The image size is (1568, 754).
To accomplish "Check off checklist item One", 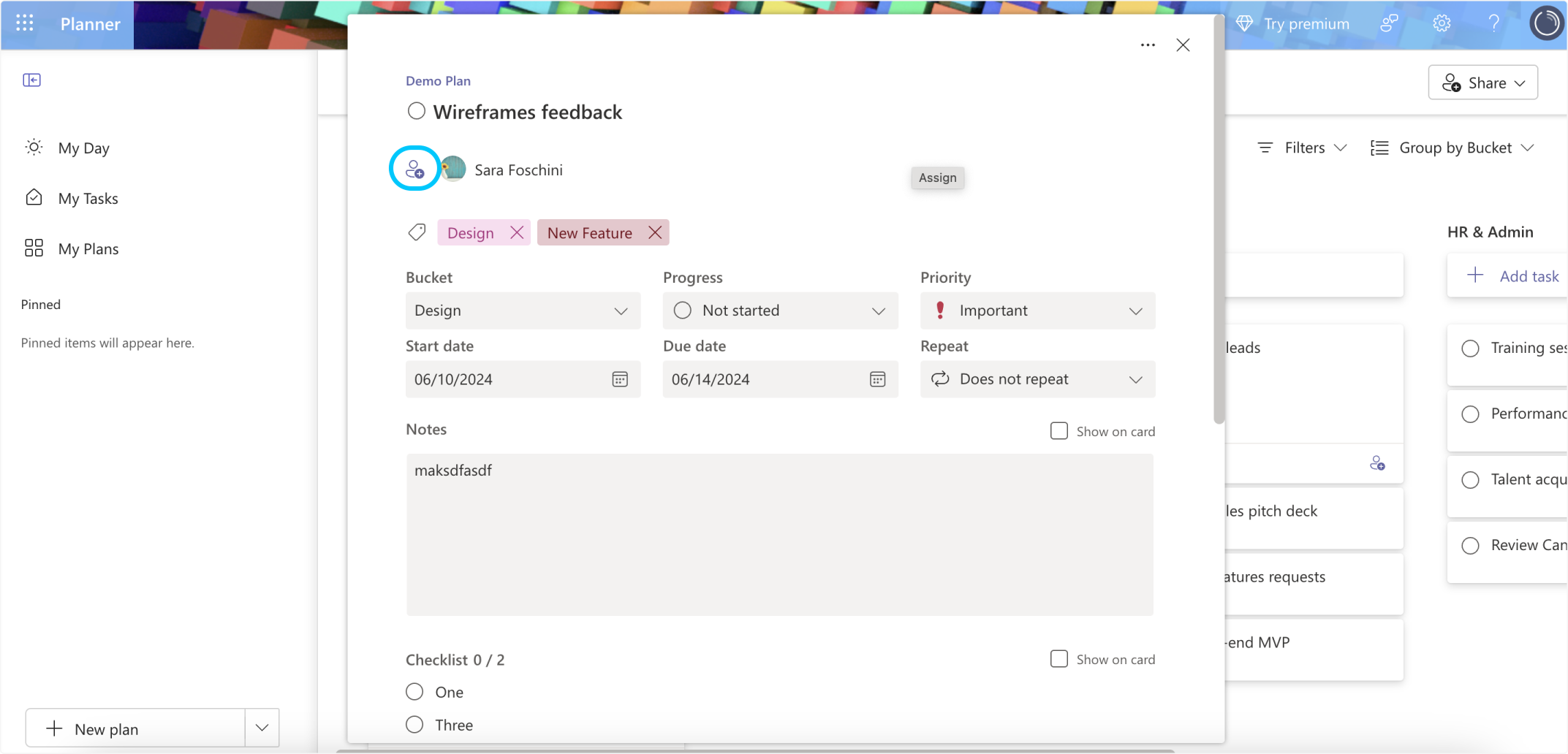I will (x=414, y=691).
